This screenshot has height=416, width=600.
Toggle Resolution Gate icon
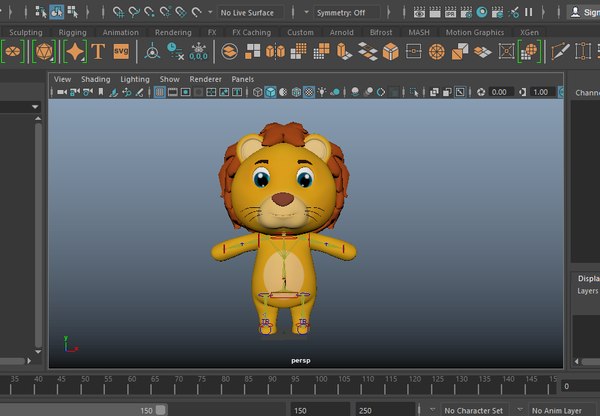[x=186, y=92]
